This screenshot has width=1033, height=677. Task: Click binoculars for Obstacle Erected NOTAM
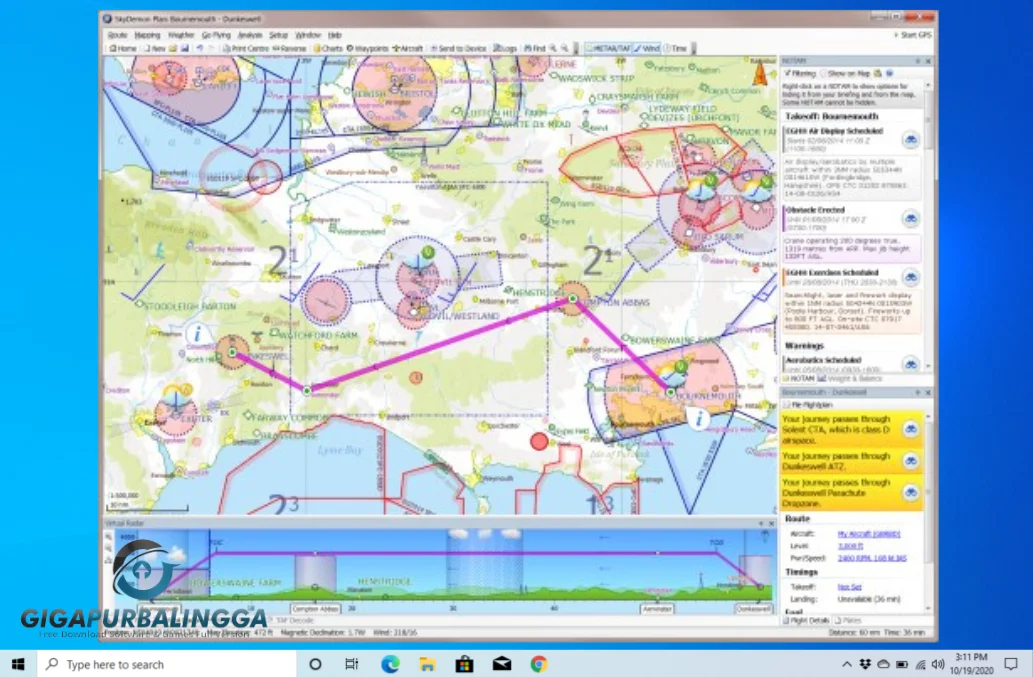click(910, 219)
